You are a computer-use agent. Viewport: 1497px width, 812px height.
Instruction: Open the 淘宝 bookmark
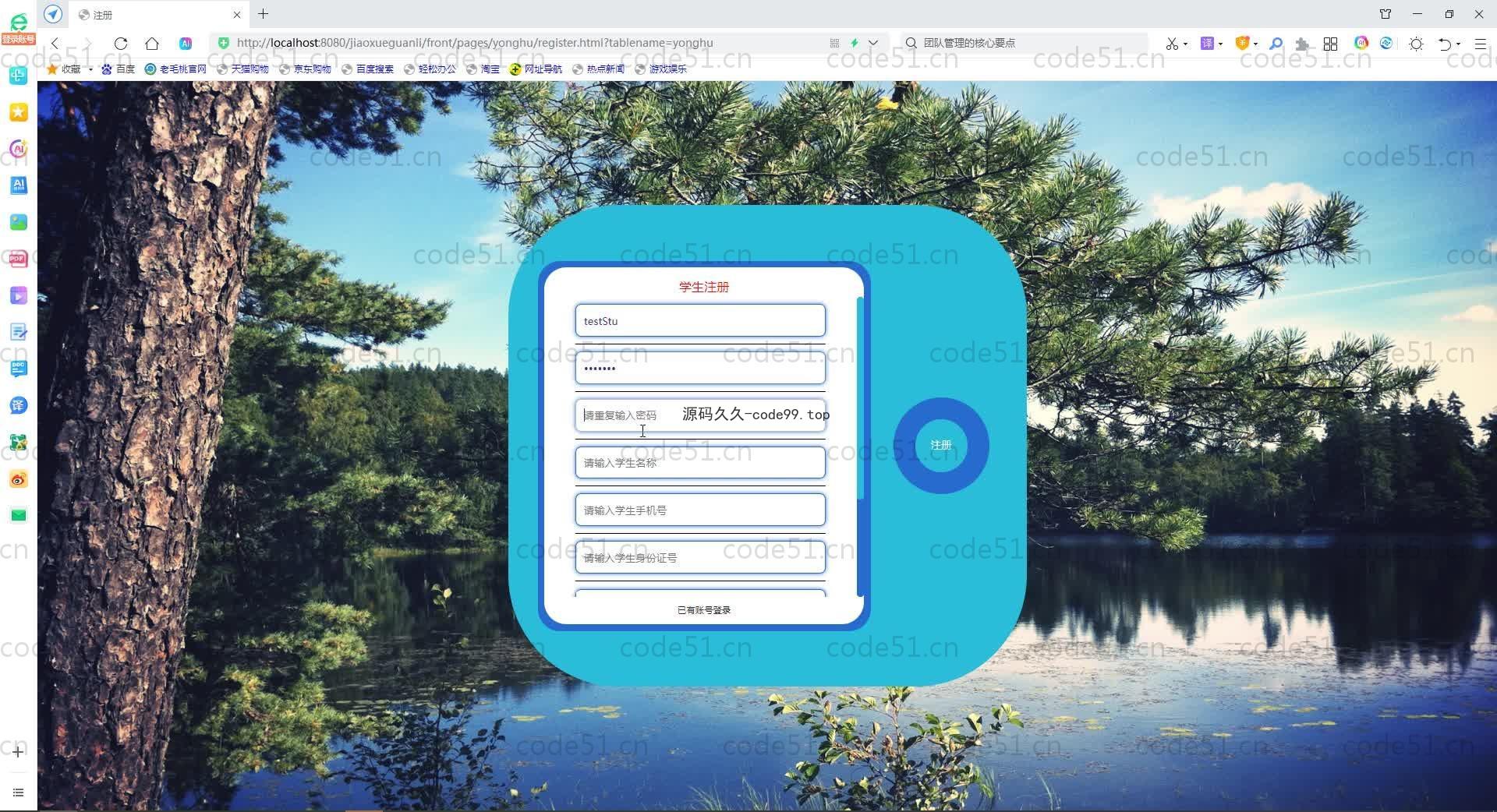[483, 69]
